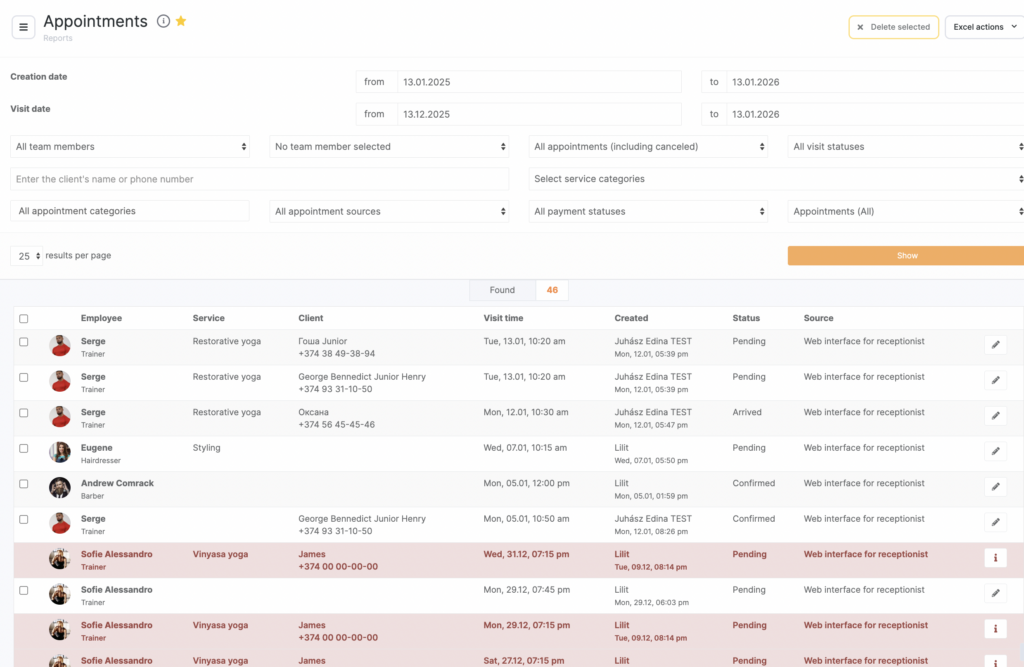1024x667 pixels.
Task: Sort by the Visit time column header
Action: point(503,318)
